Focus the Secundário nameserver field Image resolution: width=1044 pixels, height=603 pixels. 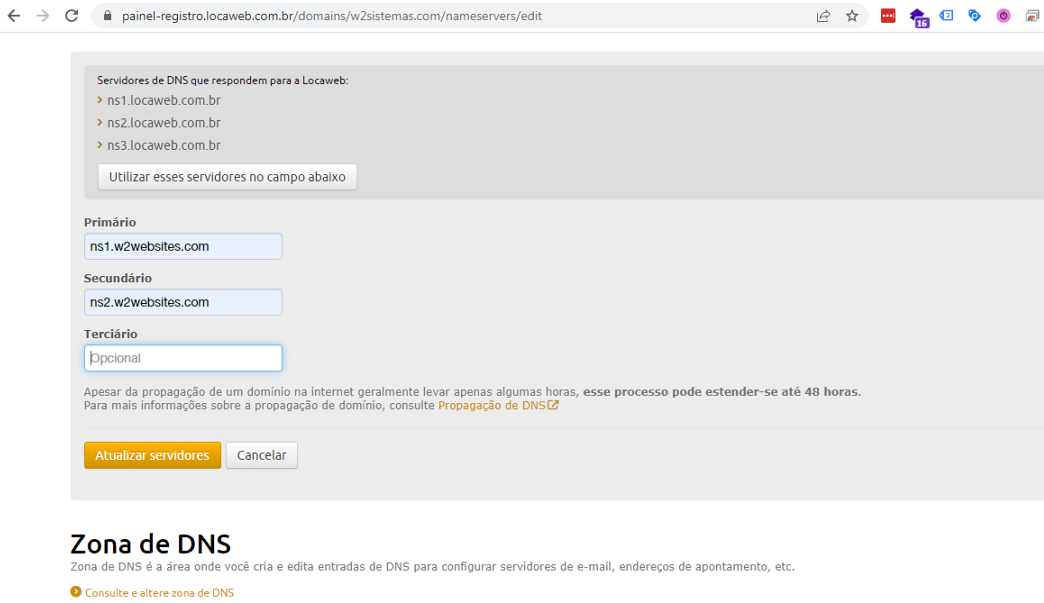(x=183, y=302)
